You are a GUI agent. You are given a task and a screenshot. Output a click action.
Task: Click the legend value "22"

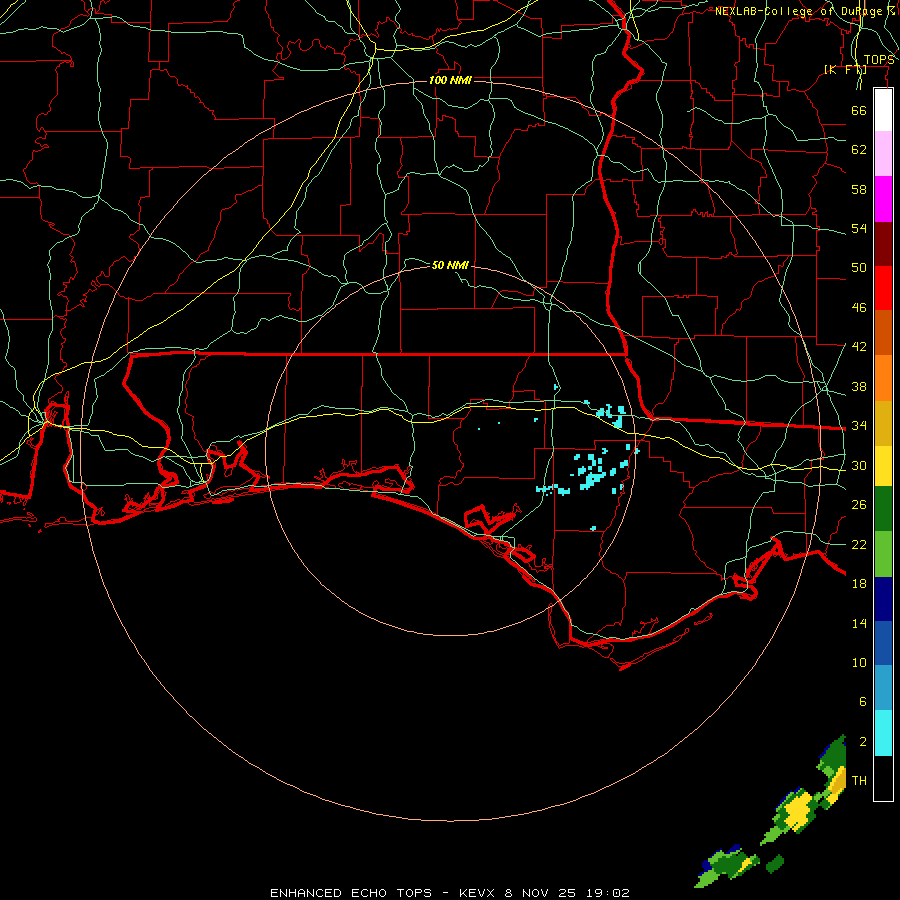click(859, 544)
